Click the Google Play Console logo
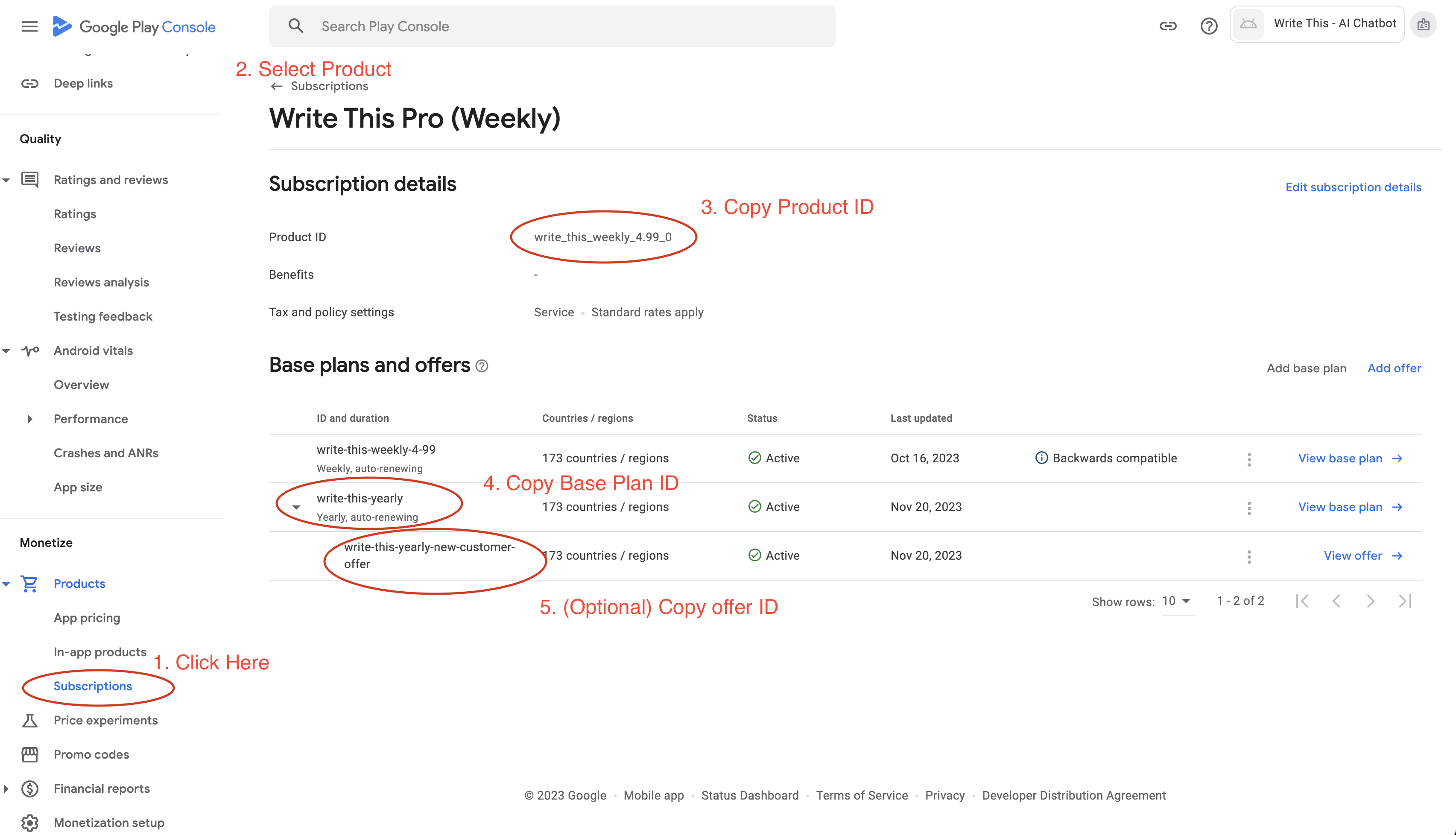 click(133, 26)
